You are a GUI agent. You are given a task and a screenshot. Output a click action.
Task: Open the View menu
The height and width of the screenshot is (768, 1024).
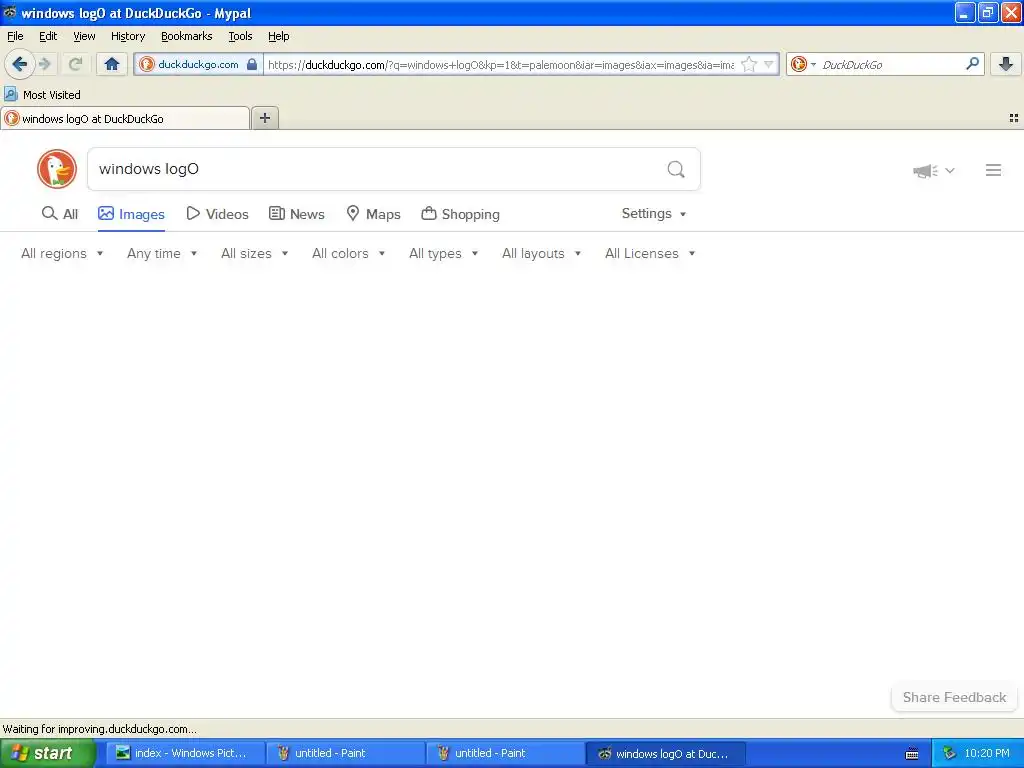point(84,36)
